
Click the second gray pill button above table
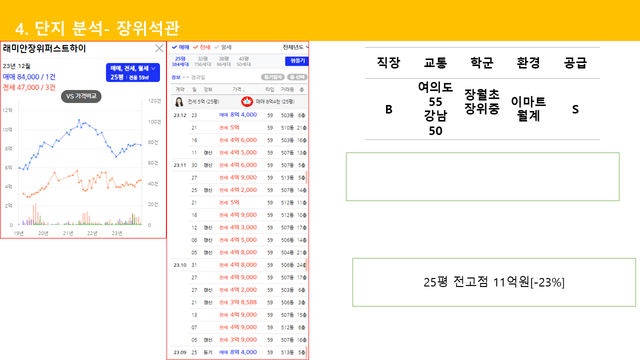pyautogui.click(x=297, y=77)
